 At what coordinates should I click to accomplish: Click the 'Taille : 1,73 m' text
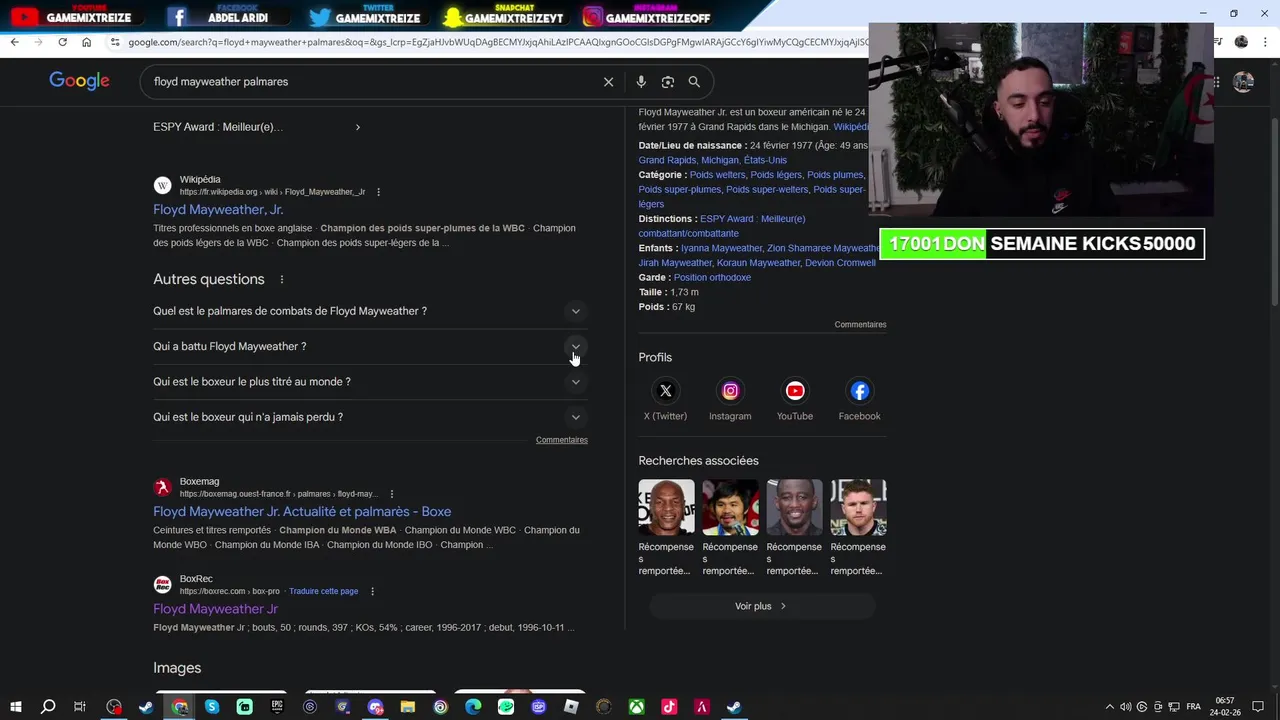tap(669, 292)
